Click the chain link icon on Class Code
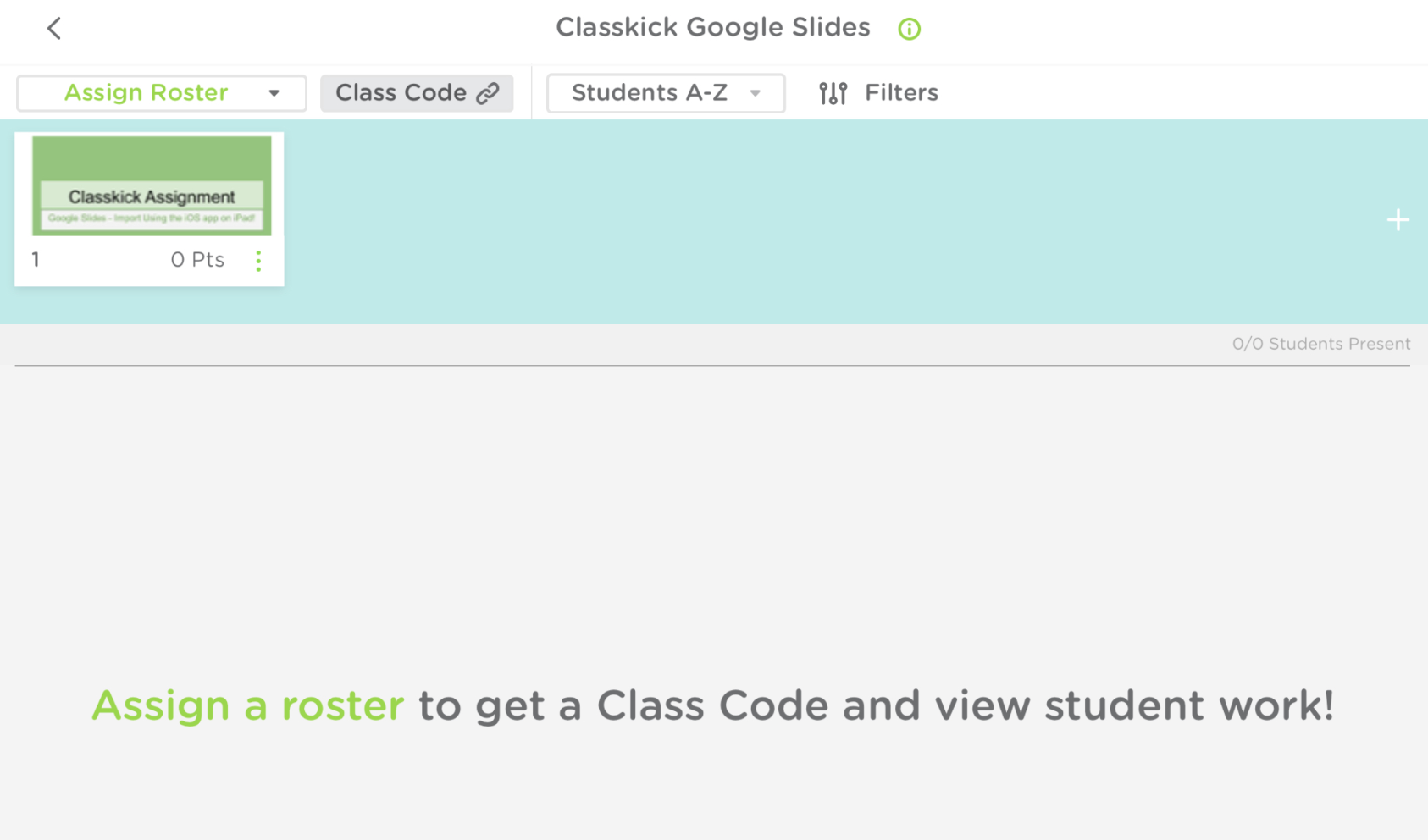The width and height of the screenshot is (1428, 840). (x=488, y=93)
